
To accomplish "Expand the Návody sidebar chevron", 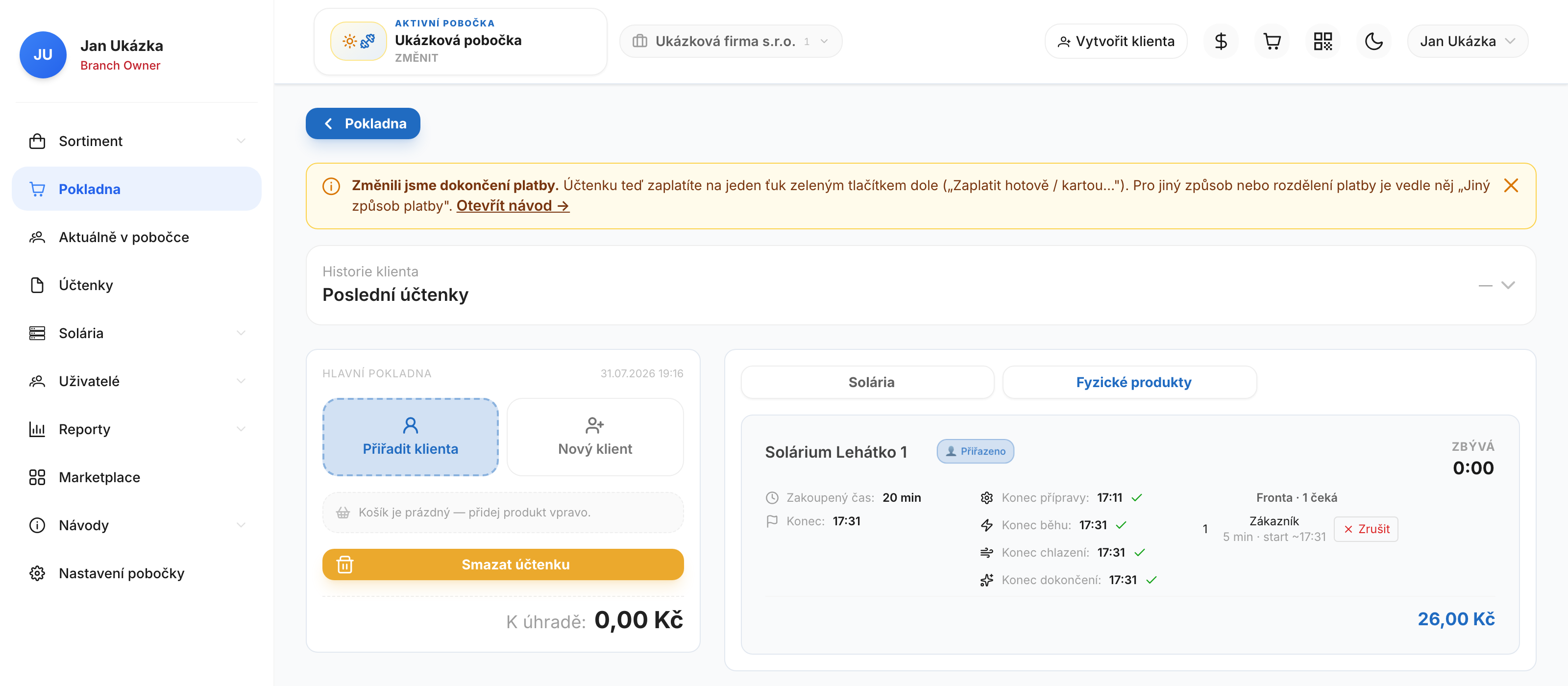I will coord(241,525).
